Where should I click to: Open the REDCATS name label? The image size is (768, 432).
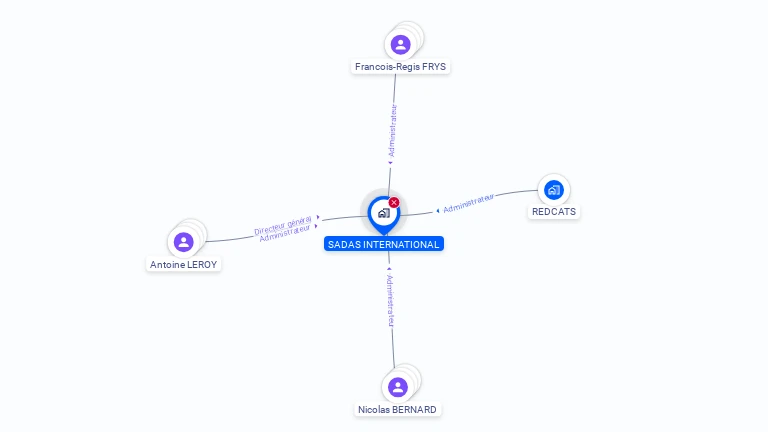[x=554, y=212]
